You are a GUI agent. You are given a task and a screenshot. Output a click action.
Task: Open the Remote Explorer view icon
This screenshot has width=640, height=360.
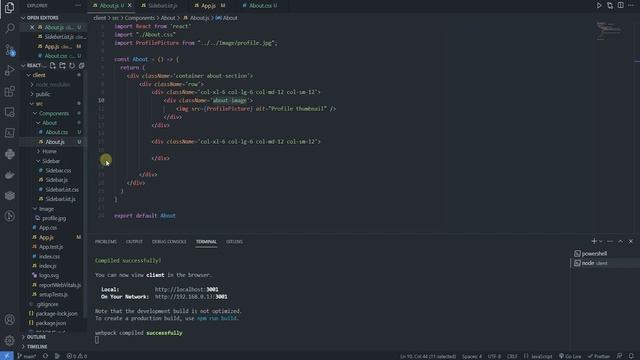tap(9, 112)
